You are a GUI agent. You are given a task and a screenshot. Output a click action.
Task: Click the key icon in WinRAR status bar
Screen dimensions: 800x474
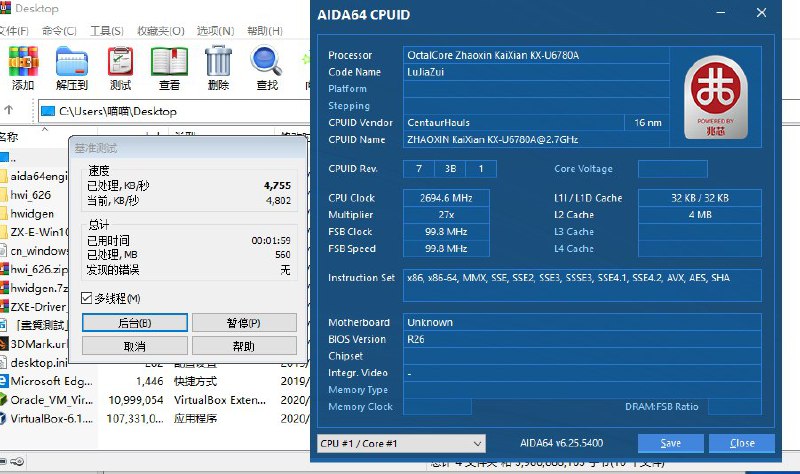(x=17, y=462)
